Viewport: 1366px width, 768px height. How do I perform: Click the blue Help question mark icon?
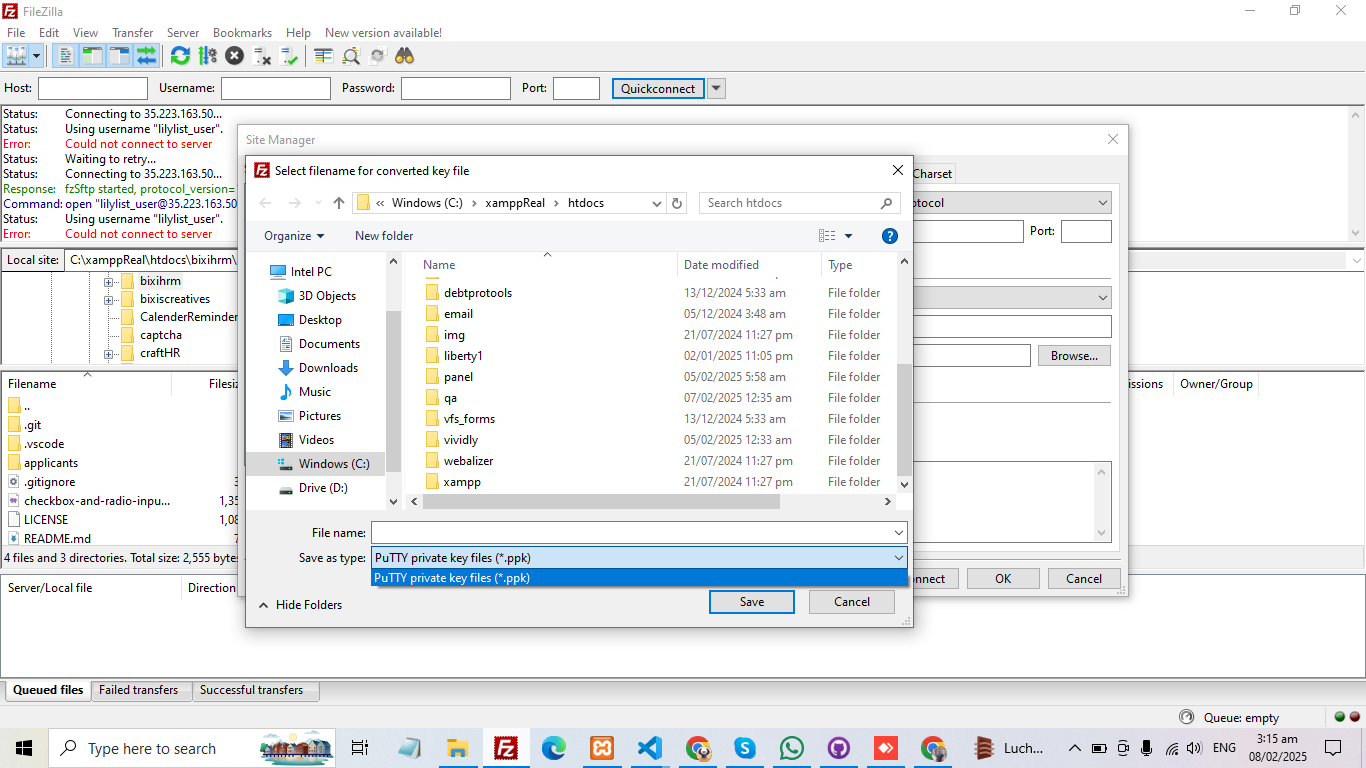(889, 236)
